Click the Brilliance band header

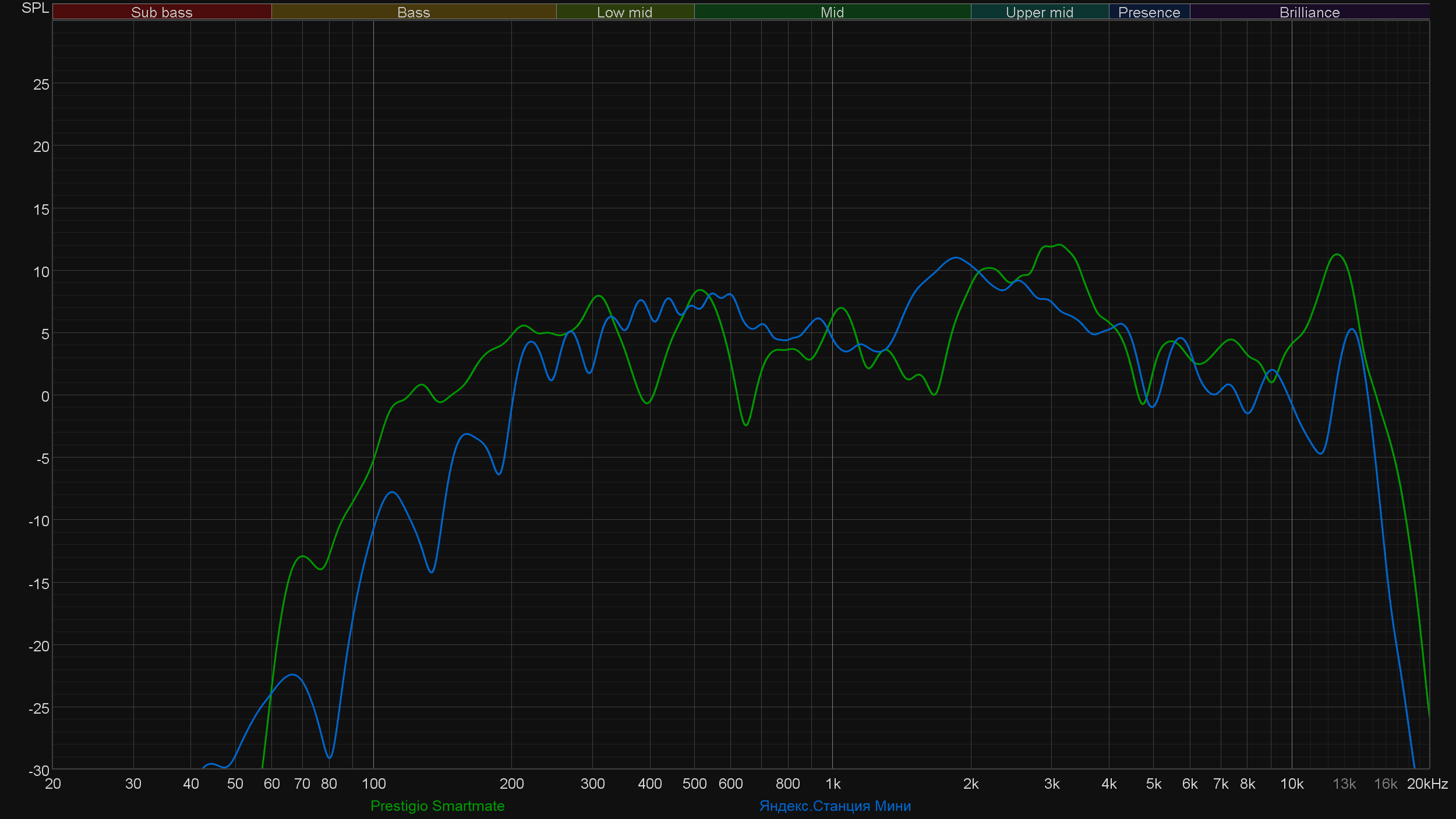(x=1309, y=12)
